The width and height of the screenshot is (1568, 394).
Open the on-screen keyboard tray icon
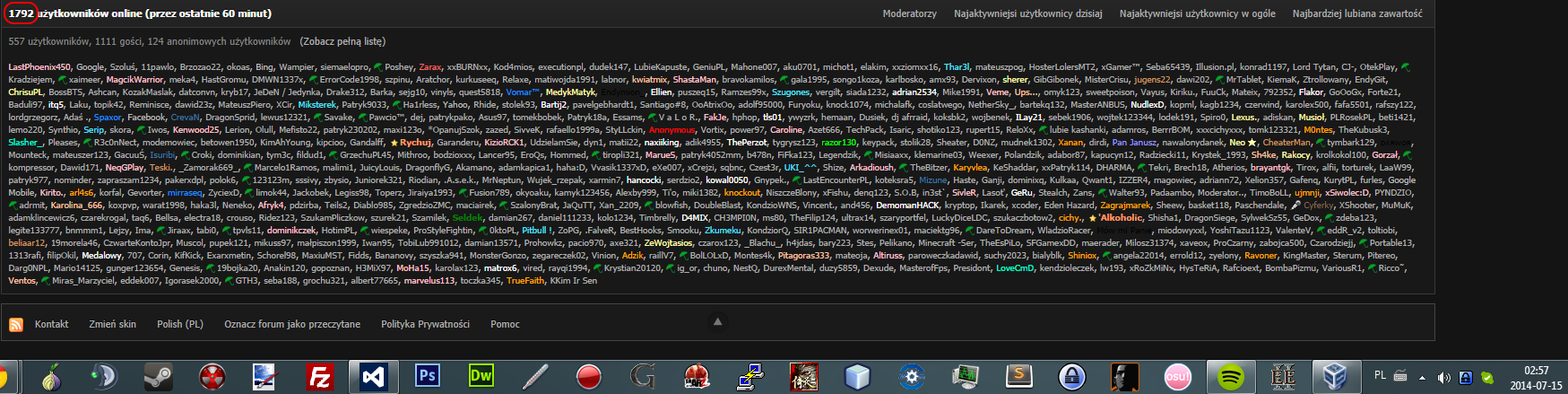point(1400,377)
